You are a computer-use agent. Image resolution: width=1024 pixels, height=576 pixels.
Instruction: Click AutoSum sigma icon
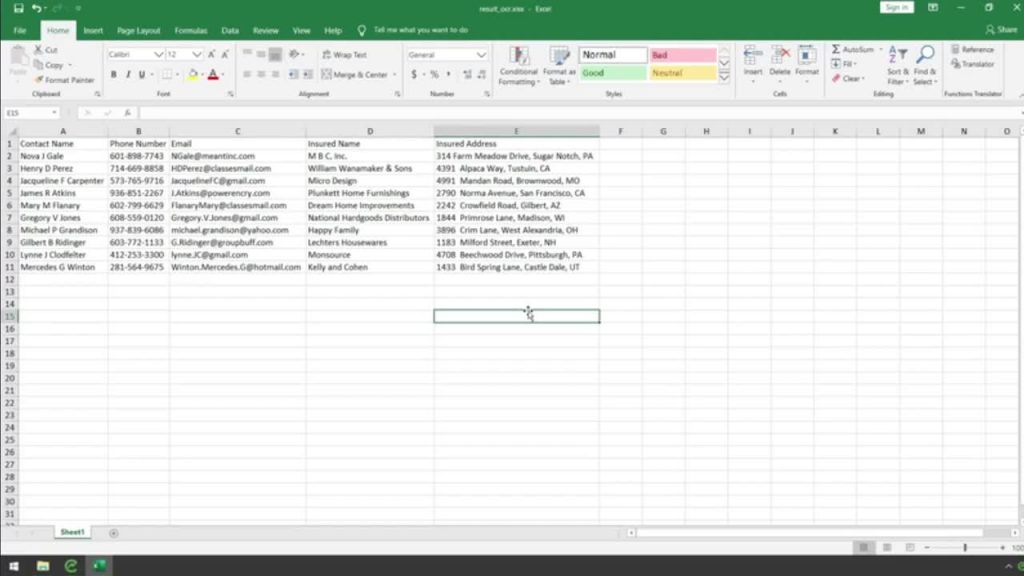pyautogui.click(x=836, y=50)
